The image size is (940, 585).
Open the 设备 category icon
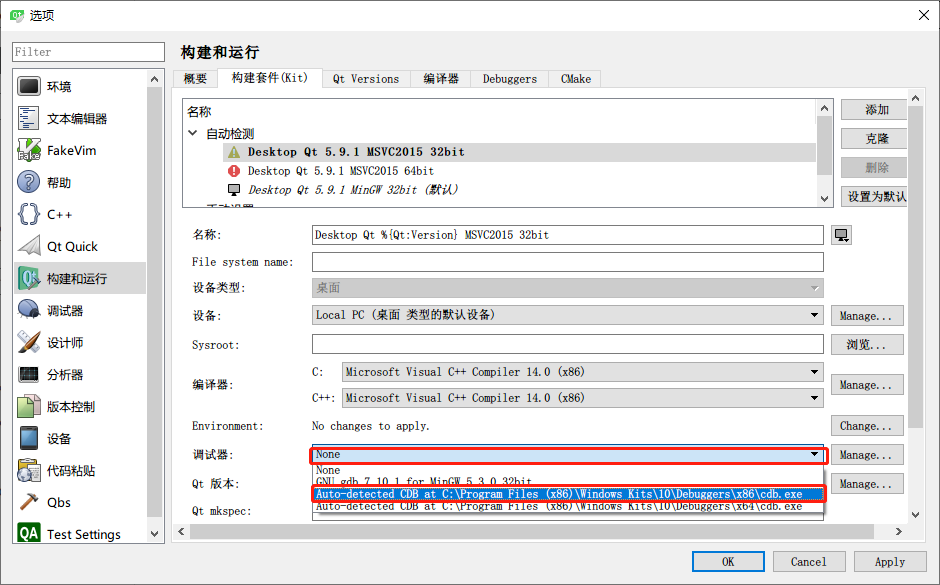tap(29, 438)
